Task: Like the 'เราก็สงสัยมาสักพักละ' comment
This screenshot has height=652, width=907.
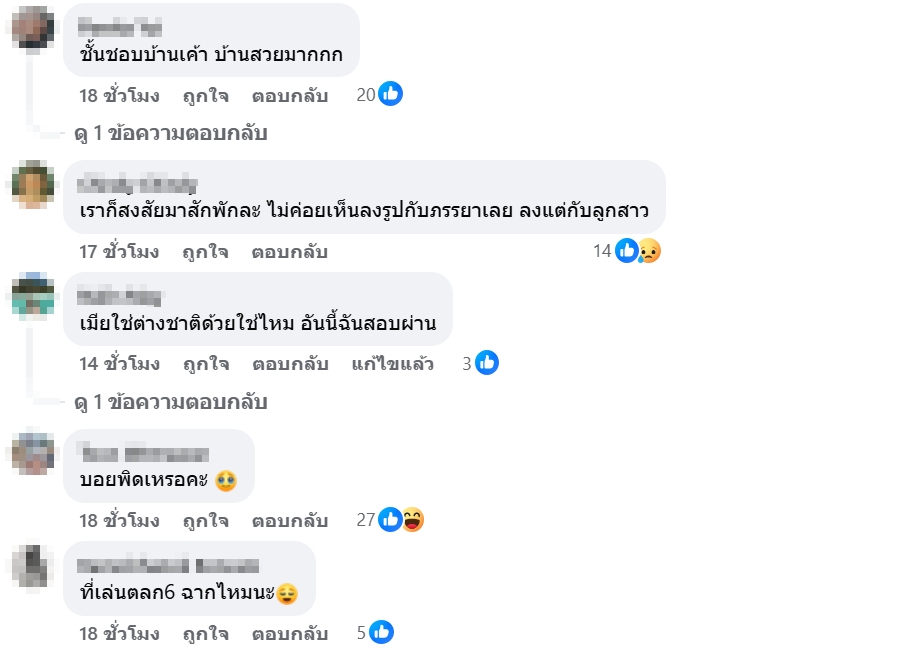Action: tap(205, 252)
